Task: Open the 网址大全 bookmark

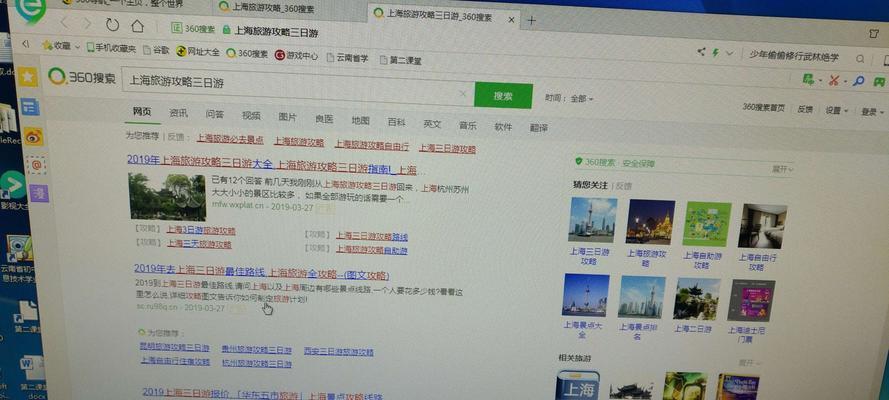Action: coord(198,52)
